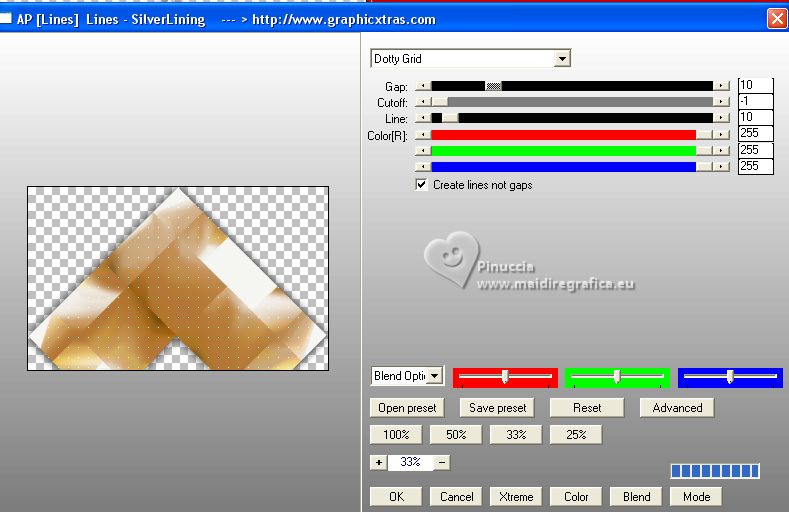Click the Save preset button

tap(497, 408)
